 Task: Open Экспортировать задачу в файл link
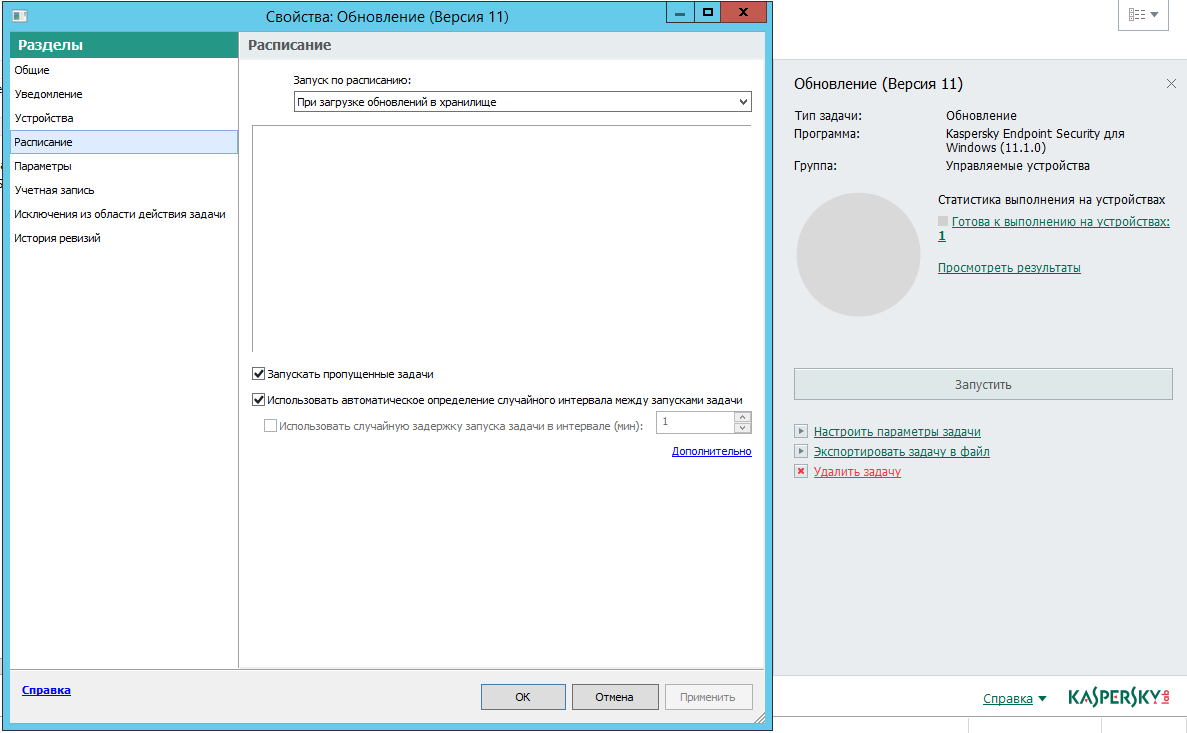[x=902, y=451]
